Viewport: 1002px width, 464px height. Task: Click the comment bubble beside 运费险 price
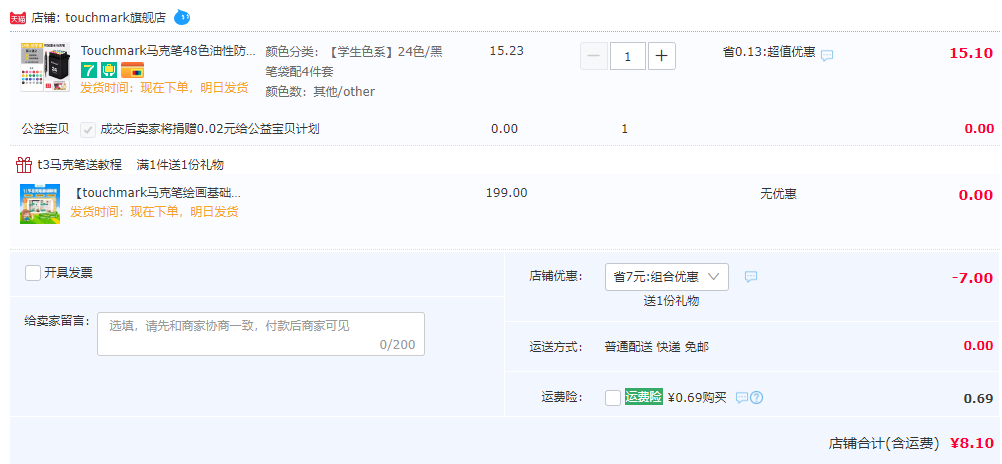coord(742,398)
